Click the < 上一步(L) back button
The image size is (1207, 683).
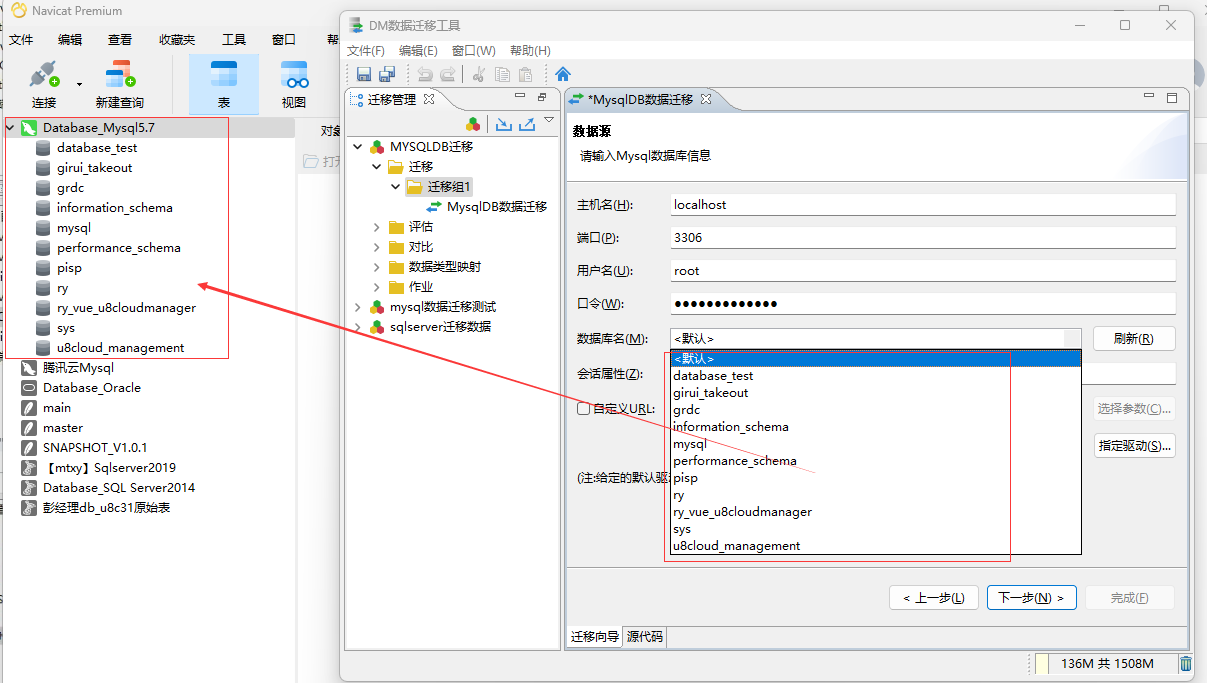click(933, 598)
